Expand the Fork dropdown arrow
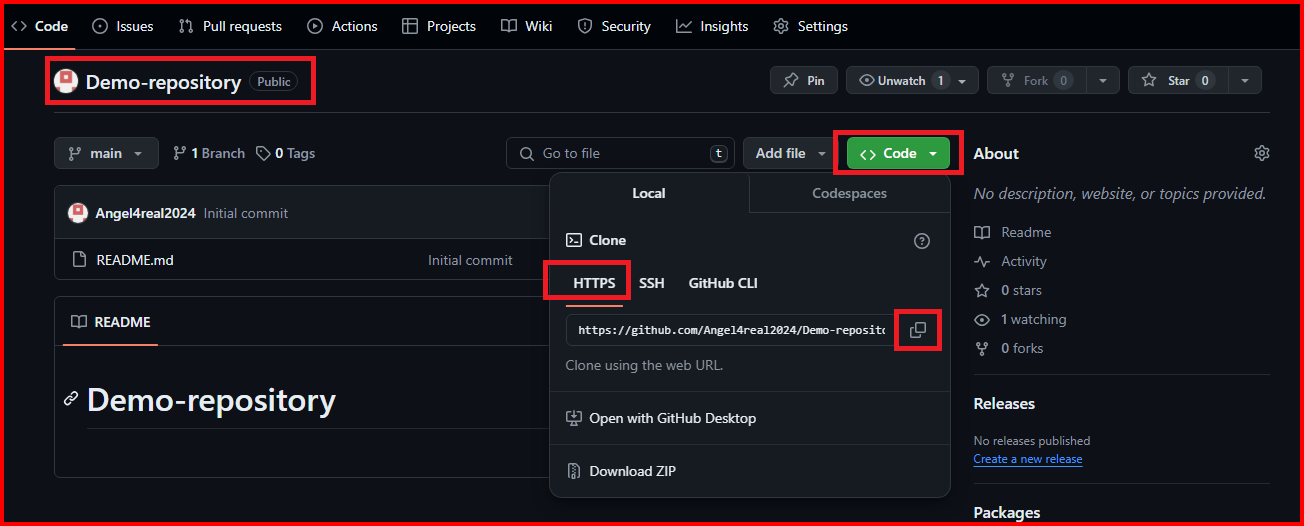 tap(1103, 80)
